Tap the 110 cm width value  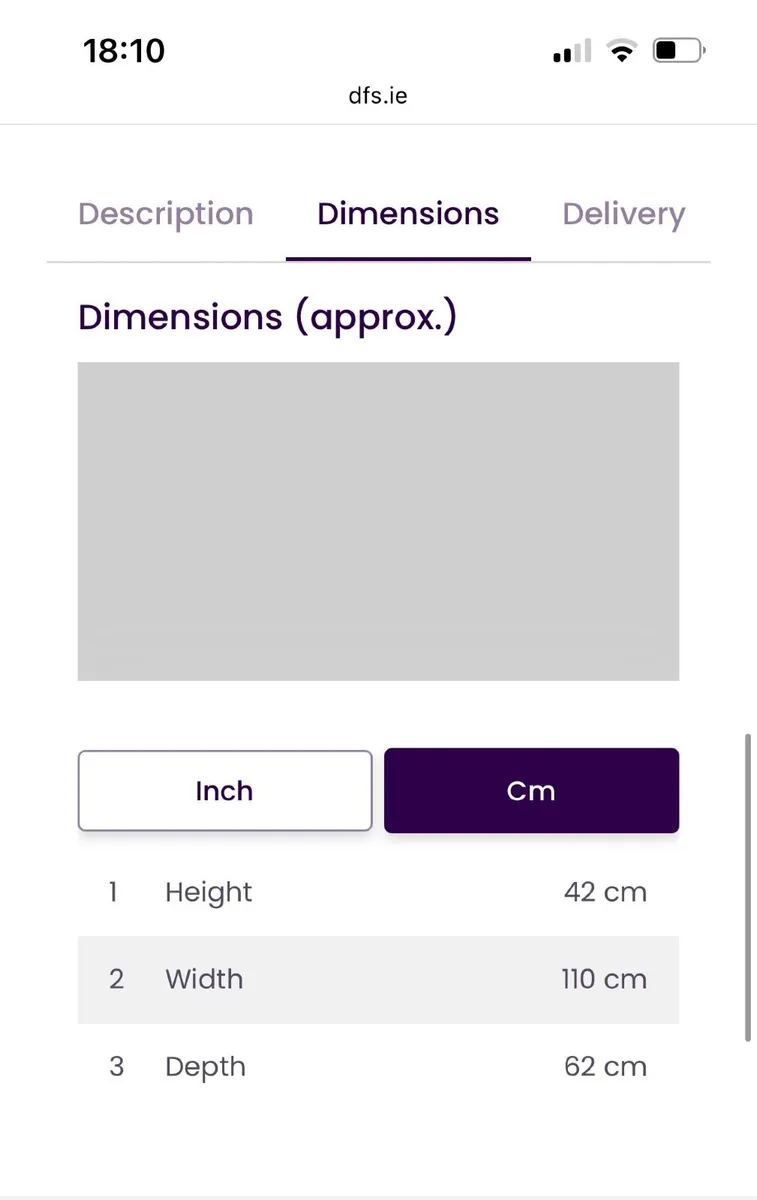[x=604, y=979]
